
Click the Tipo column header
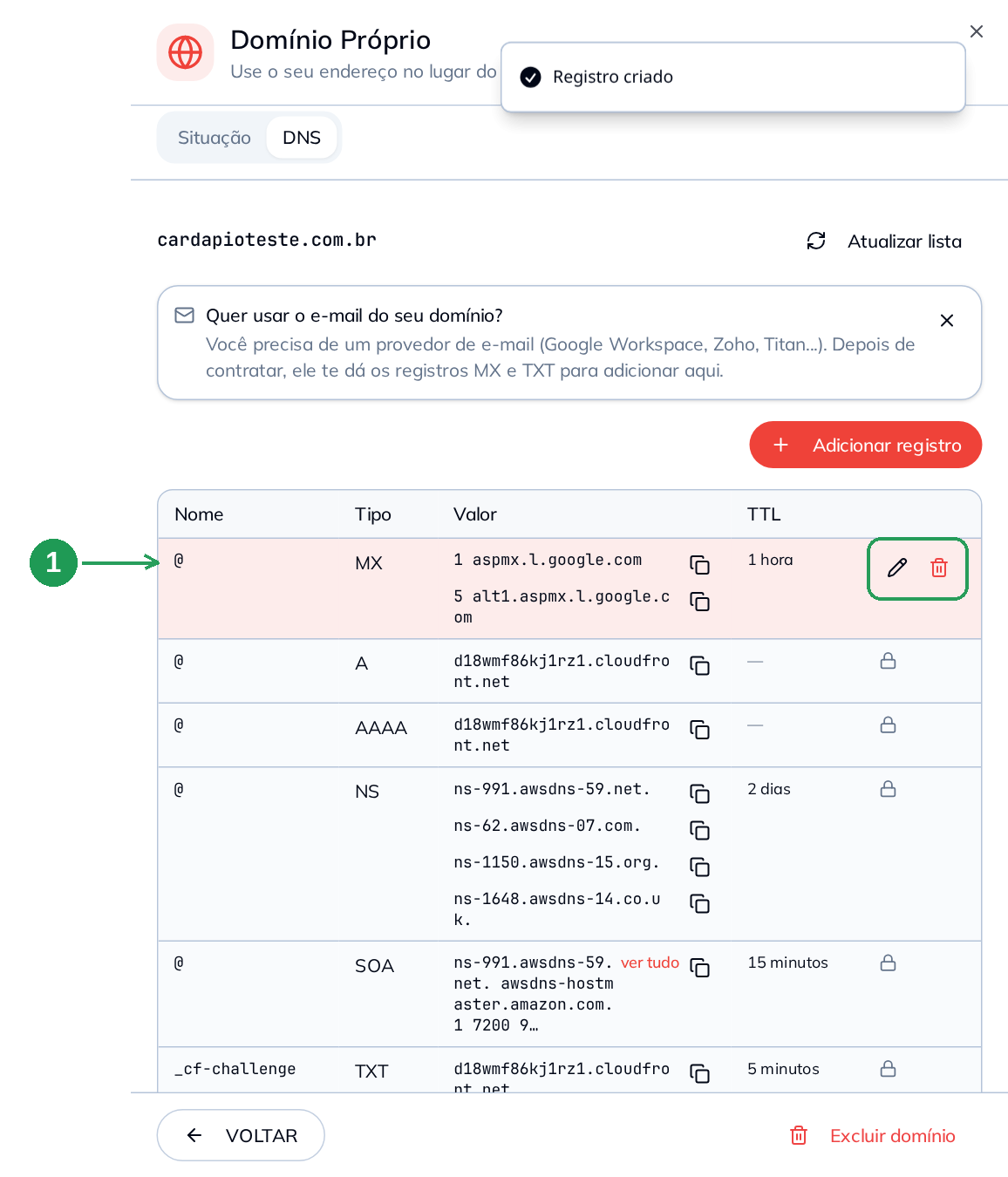tap(373, 514)
